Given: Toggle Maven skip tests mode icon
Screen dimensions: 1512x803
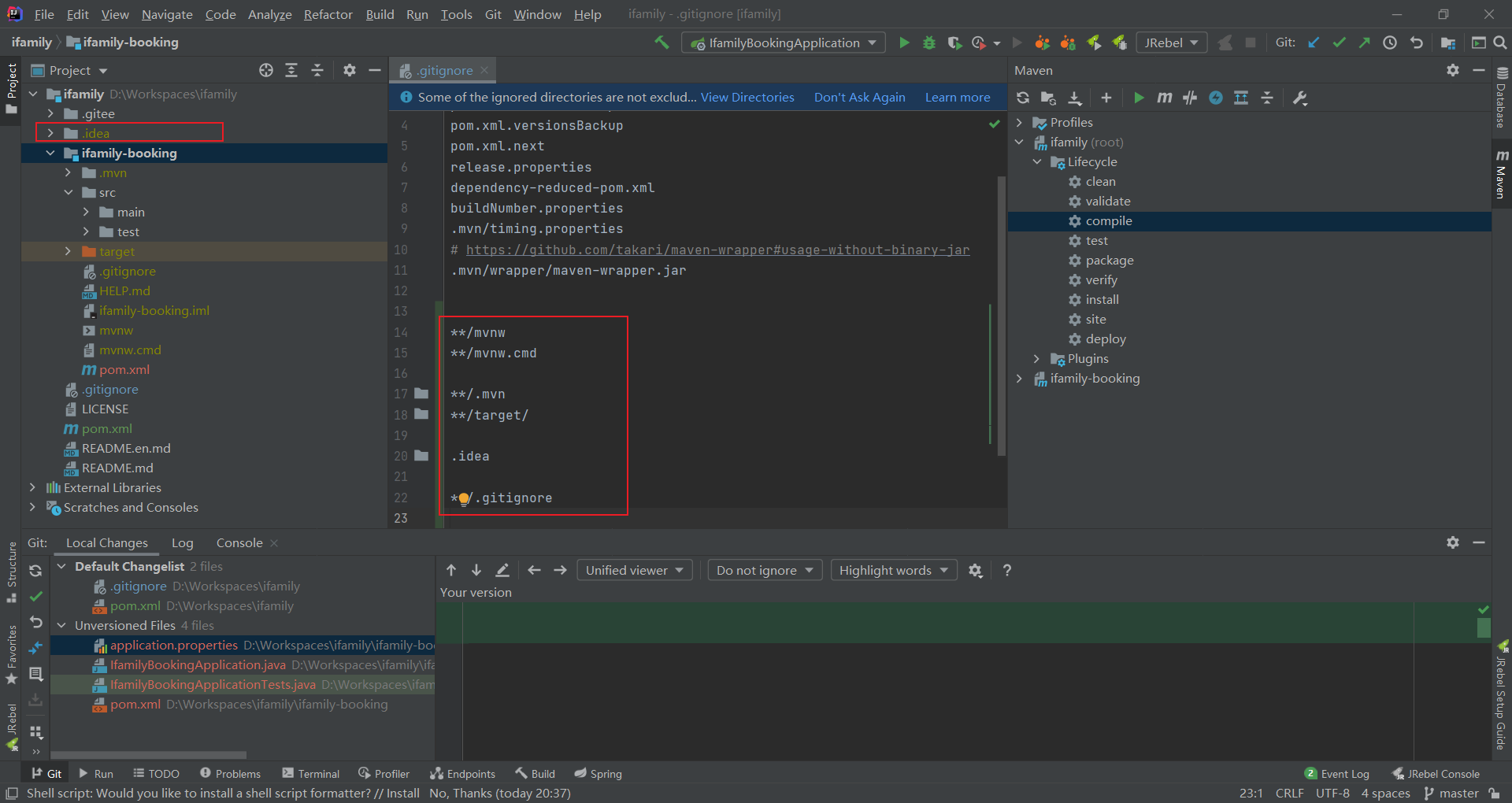Looking at the screenshot, I should [1216, 98].
